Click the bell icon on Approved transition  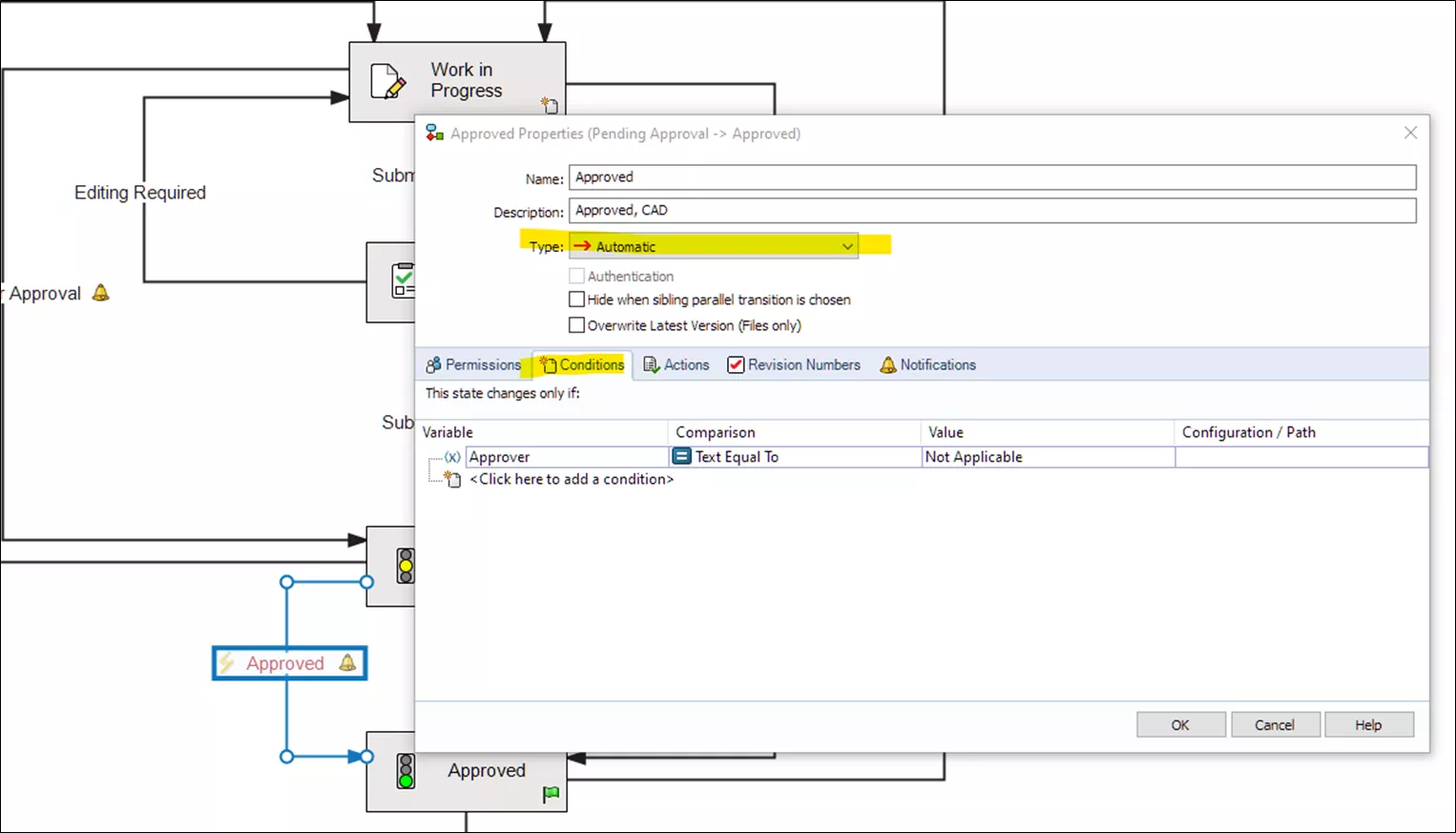[347, 663]
